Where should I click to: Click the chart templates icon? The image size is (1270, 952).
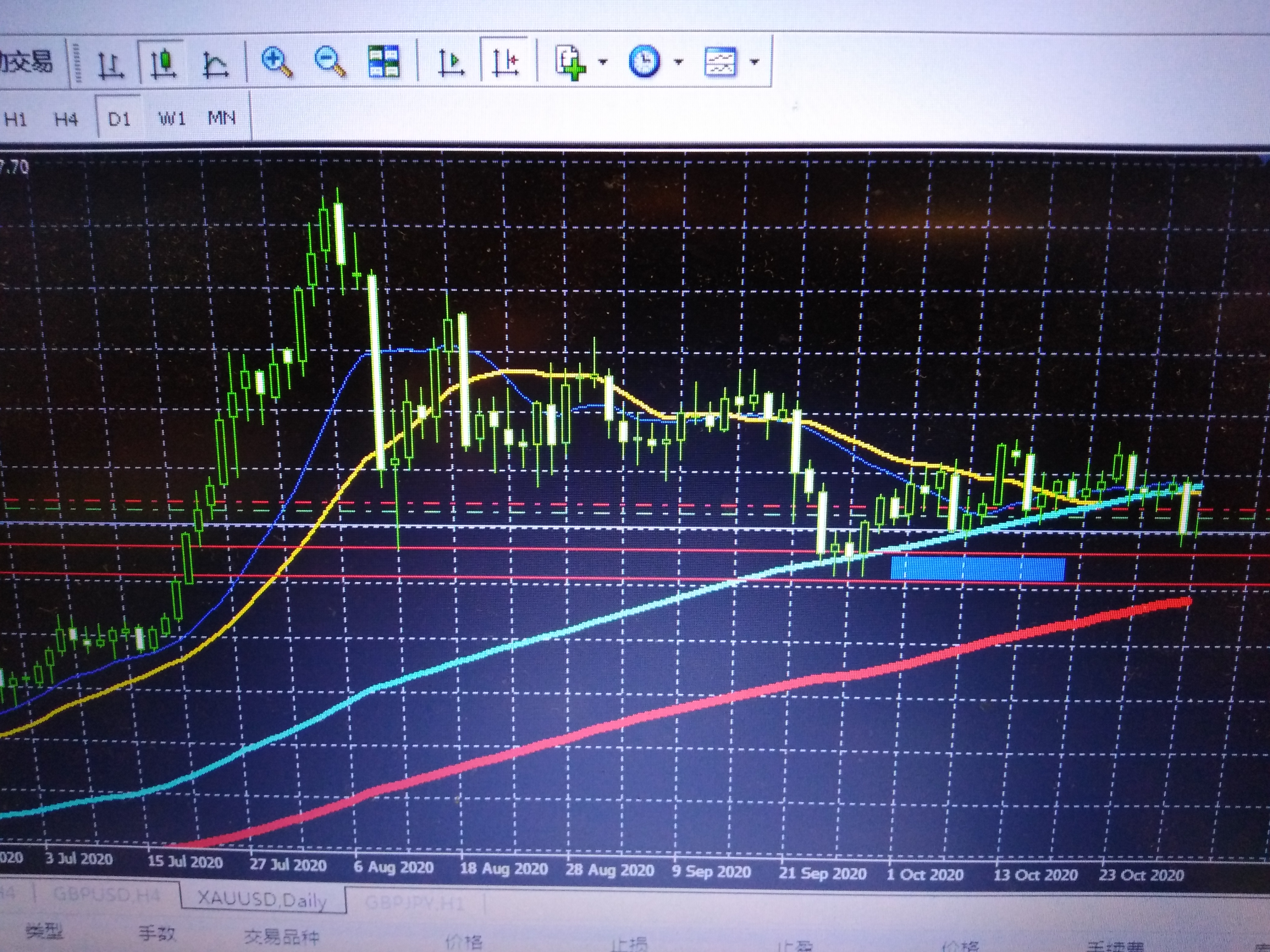click(x=720, y=61)
